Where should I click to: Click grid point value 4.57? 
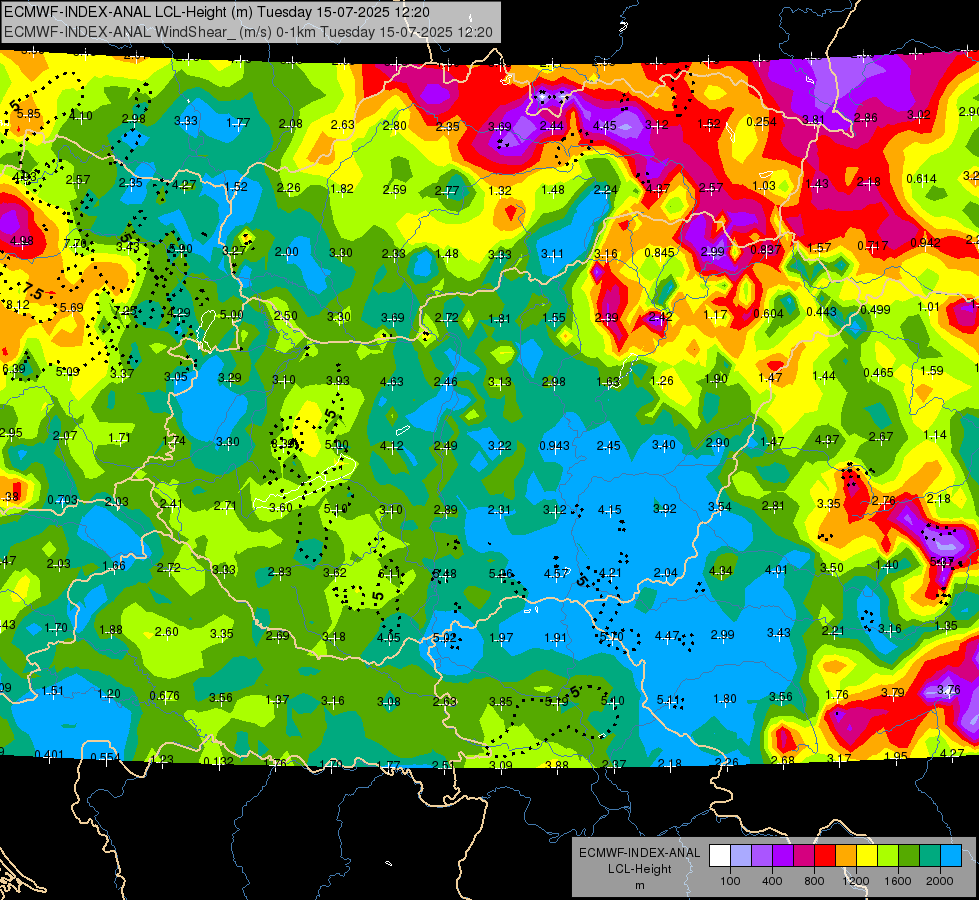point(556,573)
